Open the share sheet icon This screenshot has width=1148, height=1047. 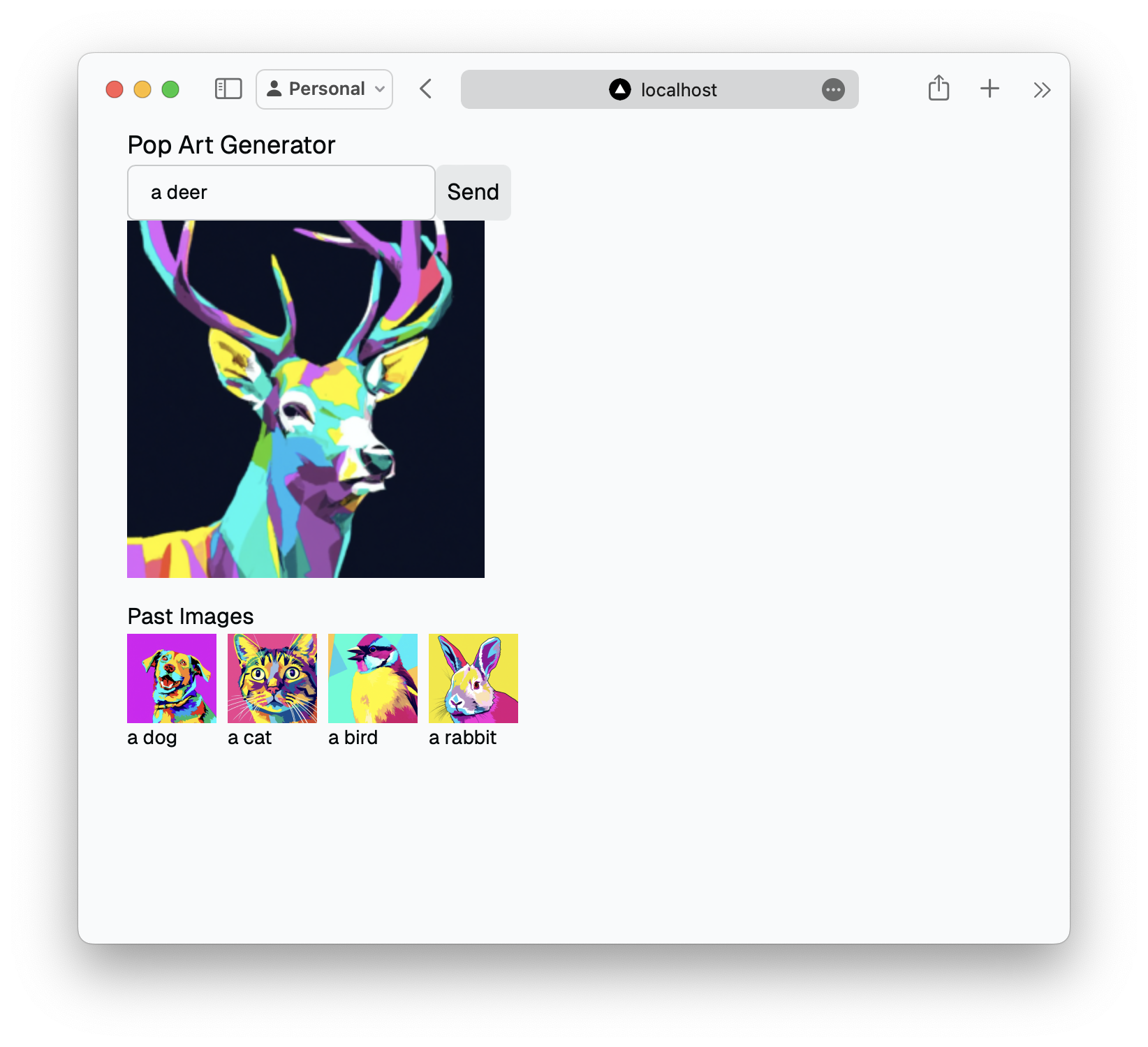939,89
